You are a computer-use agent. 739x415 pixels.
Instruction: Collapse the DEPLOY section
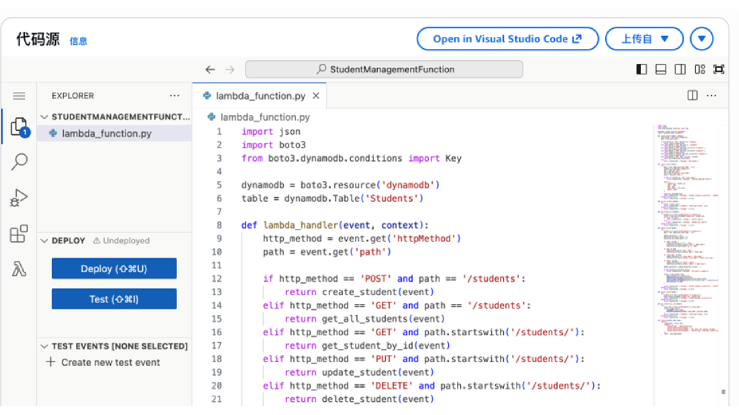click(x=45, y=241)
